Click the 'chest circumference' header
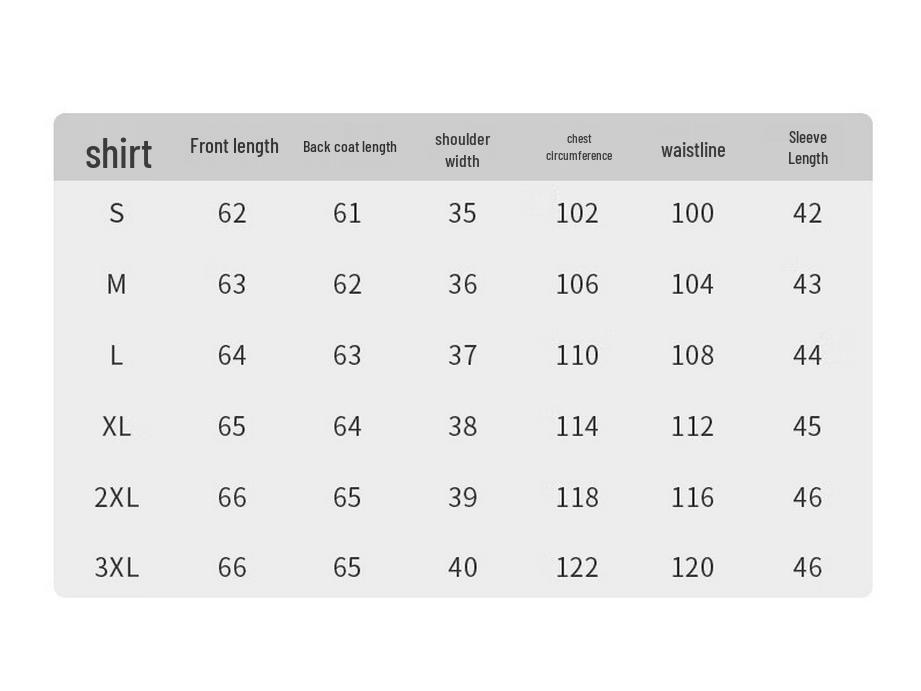Screen dimensions: 921x691 click(579, 147)
